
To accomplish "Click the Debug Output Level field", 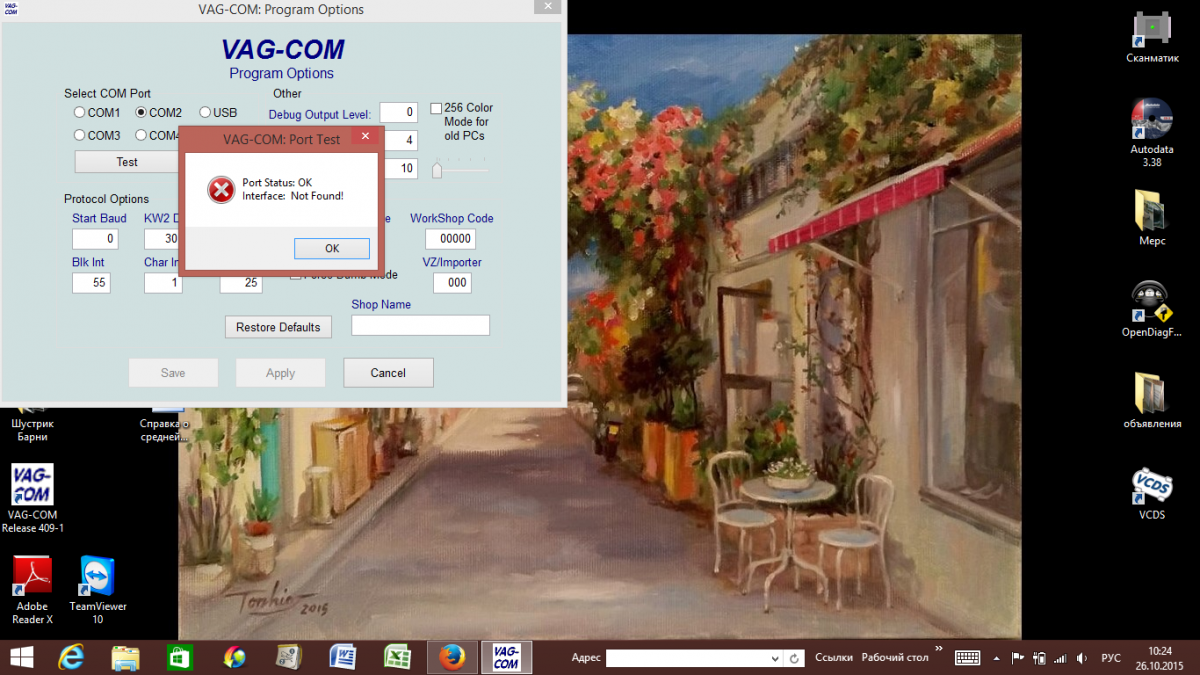I will [x=398, y=113].
